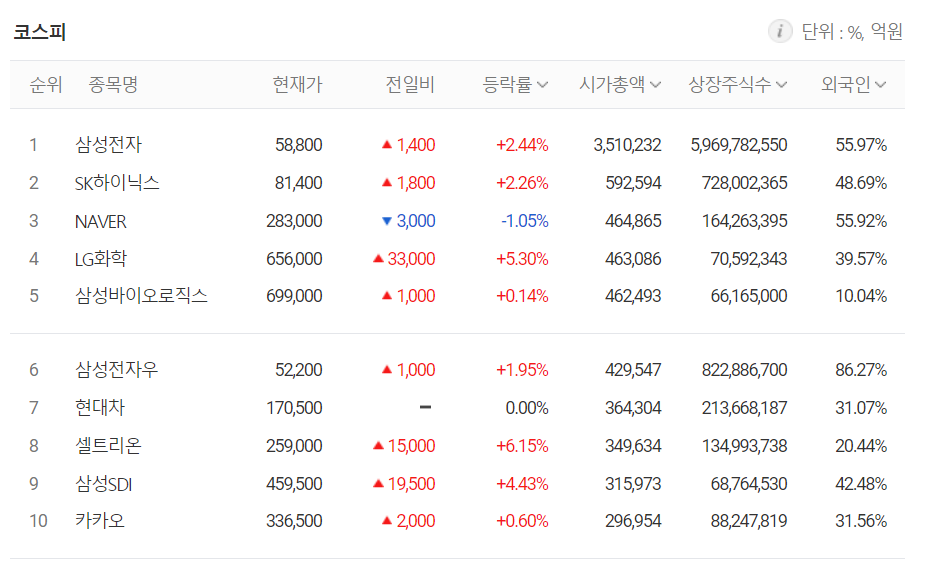Click the 전일비 column header
The image size is (926, 568).
(410, 84)
